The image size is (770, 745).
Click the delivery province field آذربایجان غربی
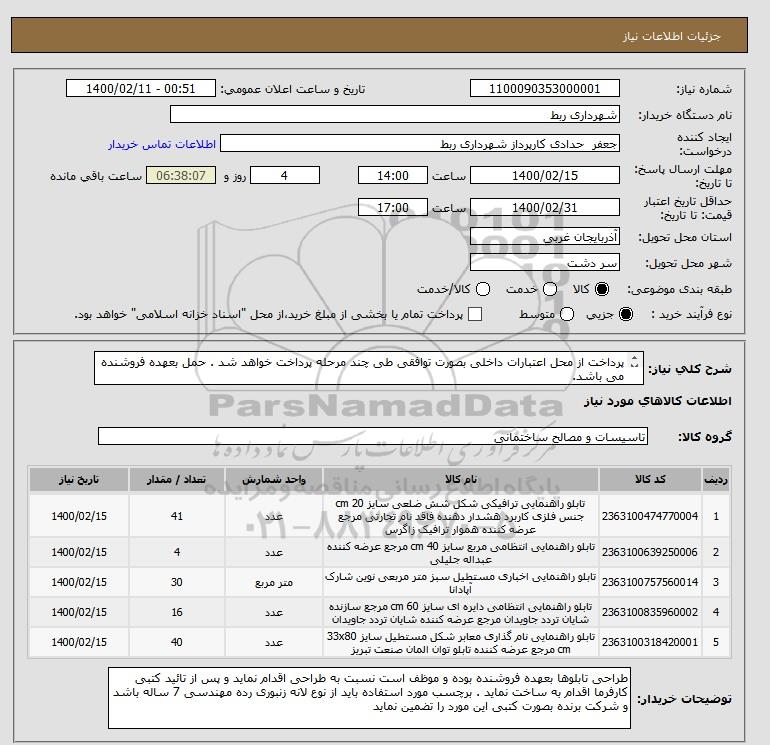click(x=545, y=237)
